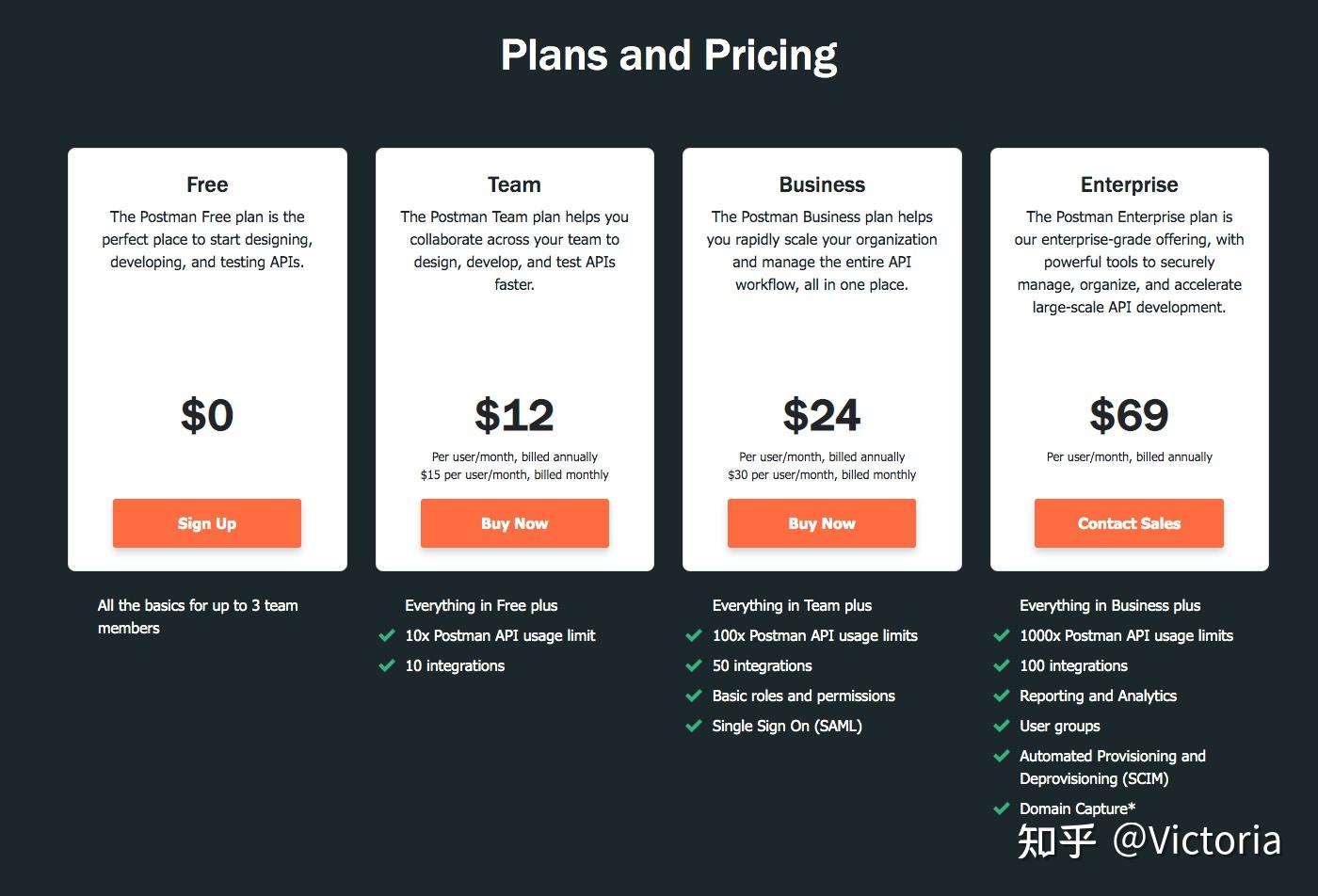This screenshot has width=1318, height=896.
Task: Click checkmark next to Automated Provisioning text
Action: pos(1002,756)
